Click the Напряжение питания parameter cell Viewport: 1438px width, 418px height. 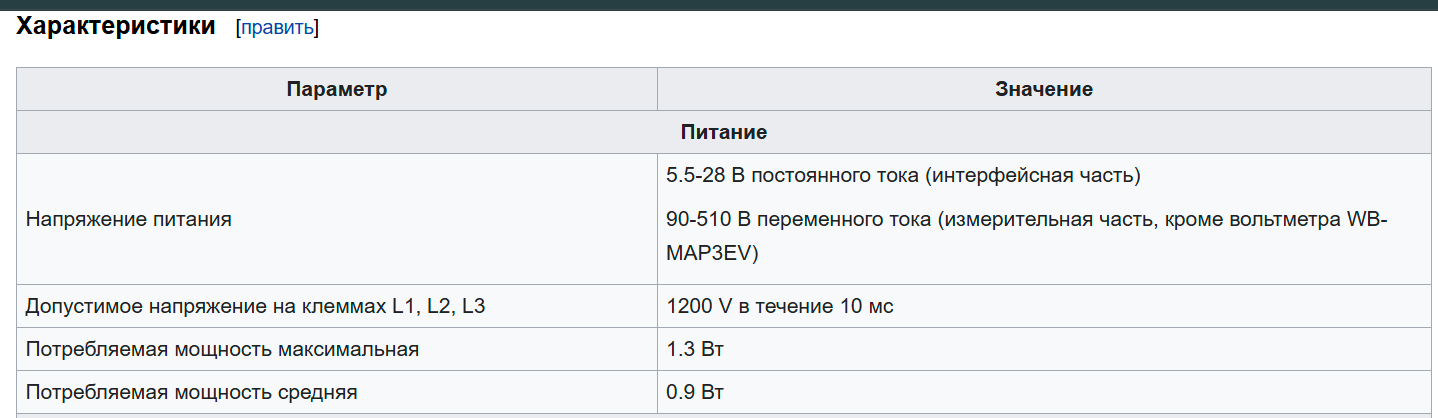[336, 219]
